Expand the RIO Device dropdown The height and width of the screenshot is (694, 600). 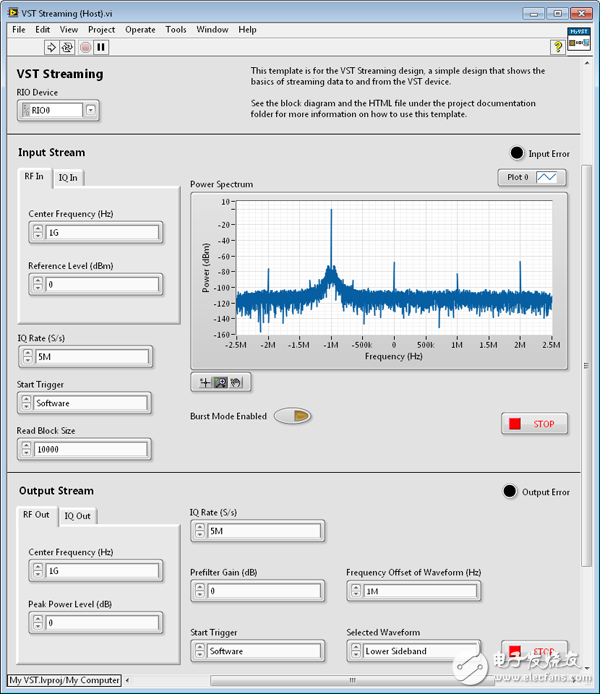(91, 110)
